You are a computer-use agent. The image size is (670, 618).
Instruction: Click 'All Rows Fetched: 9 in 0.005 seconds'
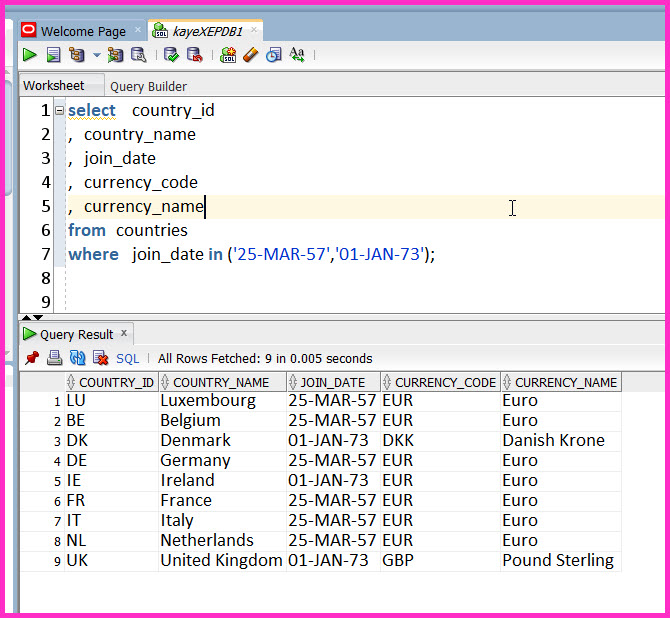[265, 358]
